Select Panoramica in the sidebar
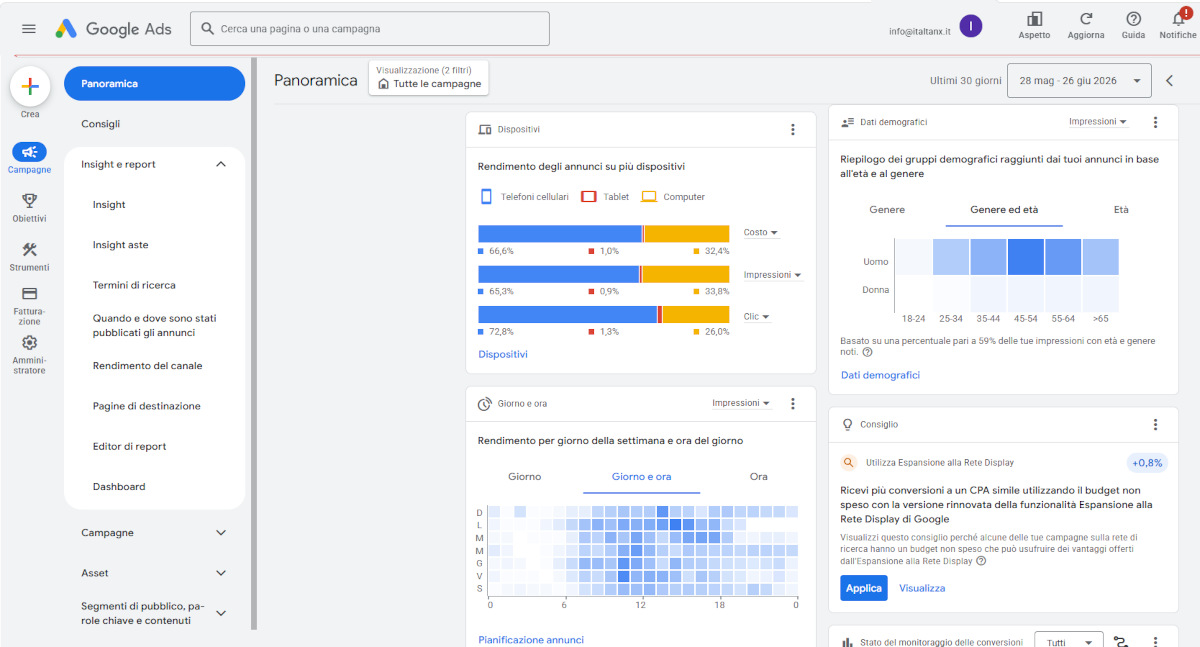Screen dimensions: 1200x647 154,83
